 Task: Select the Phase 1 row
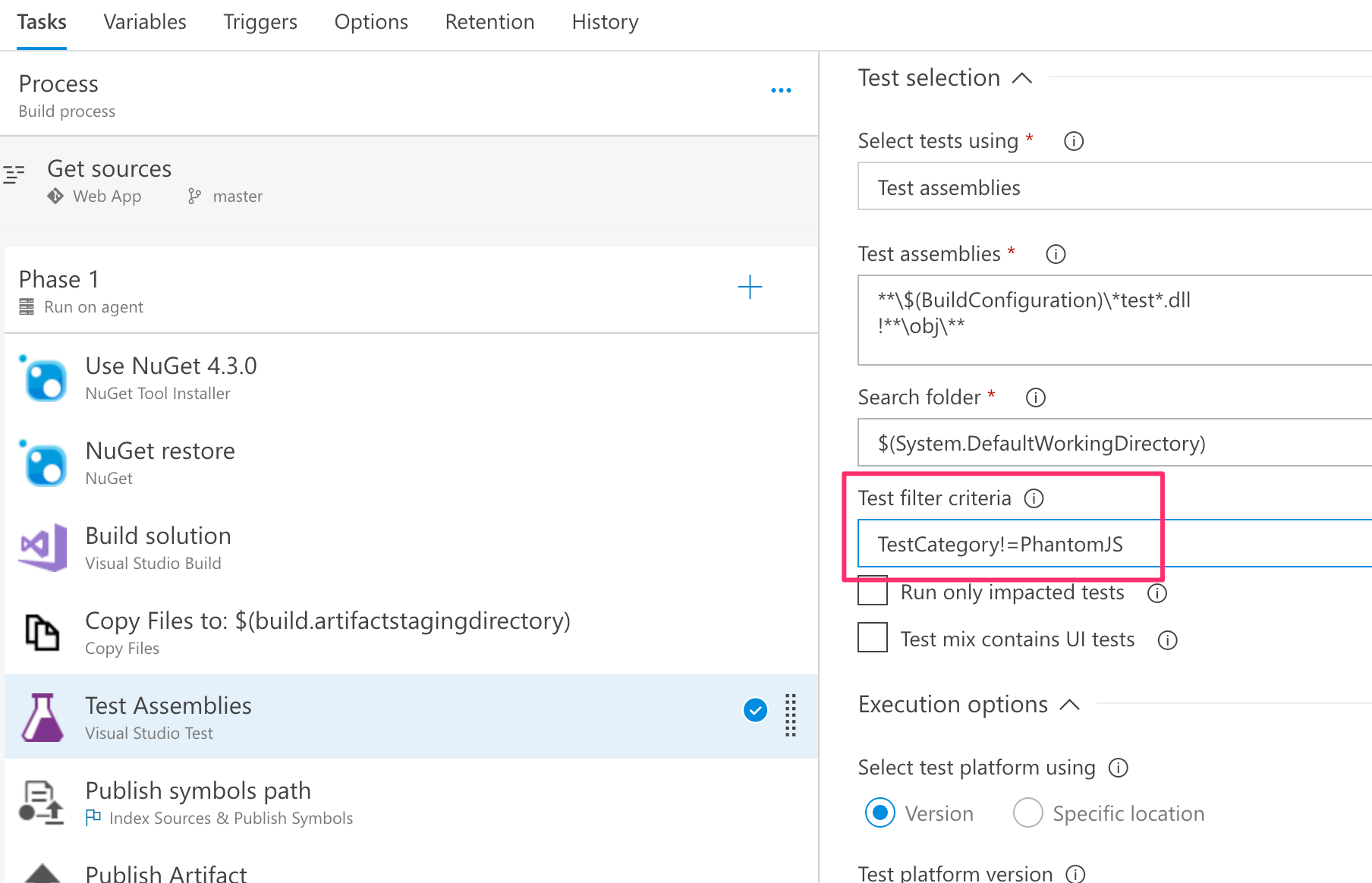tap(411, 290)
